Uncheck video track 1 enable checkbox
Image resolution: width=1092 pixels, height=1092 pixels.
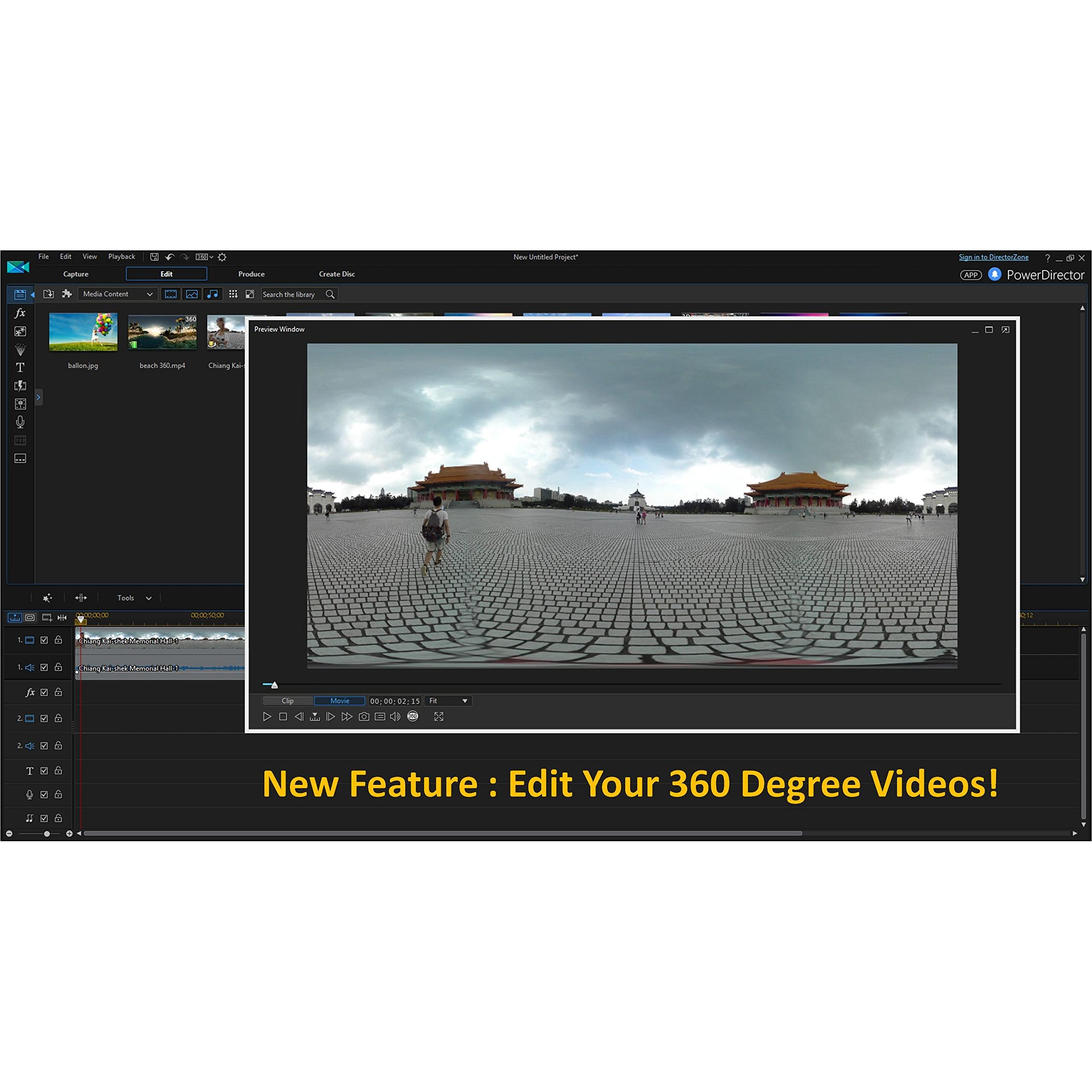tap(44, 640)
